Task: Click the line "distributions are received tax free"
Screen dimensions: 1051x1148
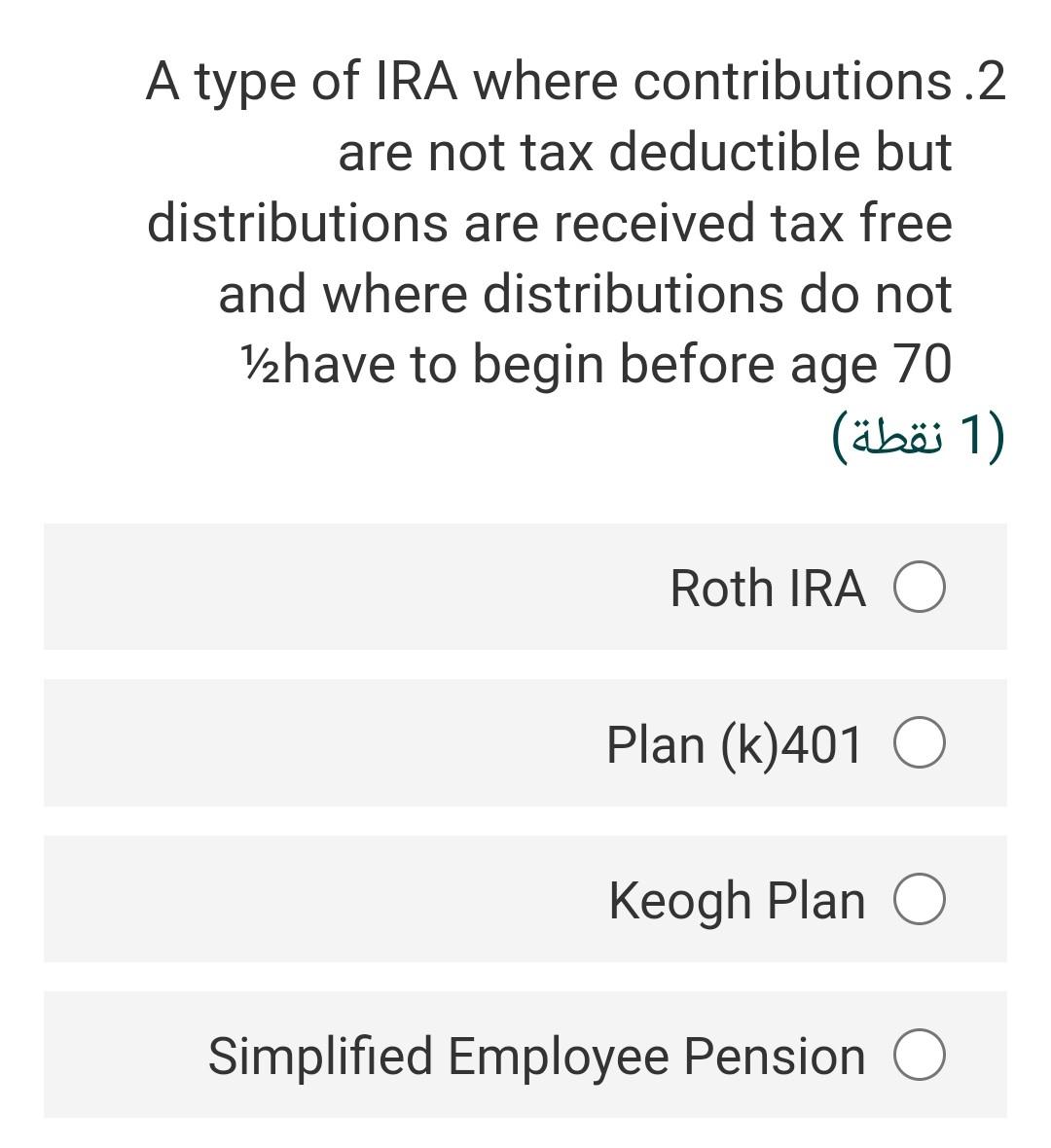Action: [550, 223]
